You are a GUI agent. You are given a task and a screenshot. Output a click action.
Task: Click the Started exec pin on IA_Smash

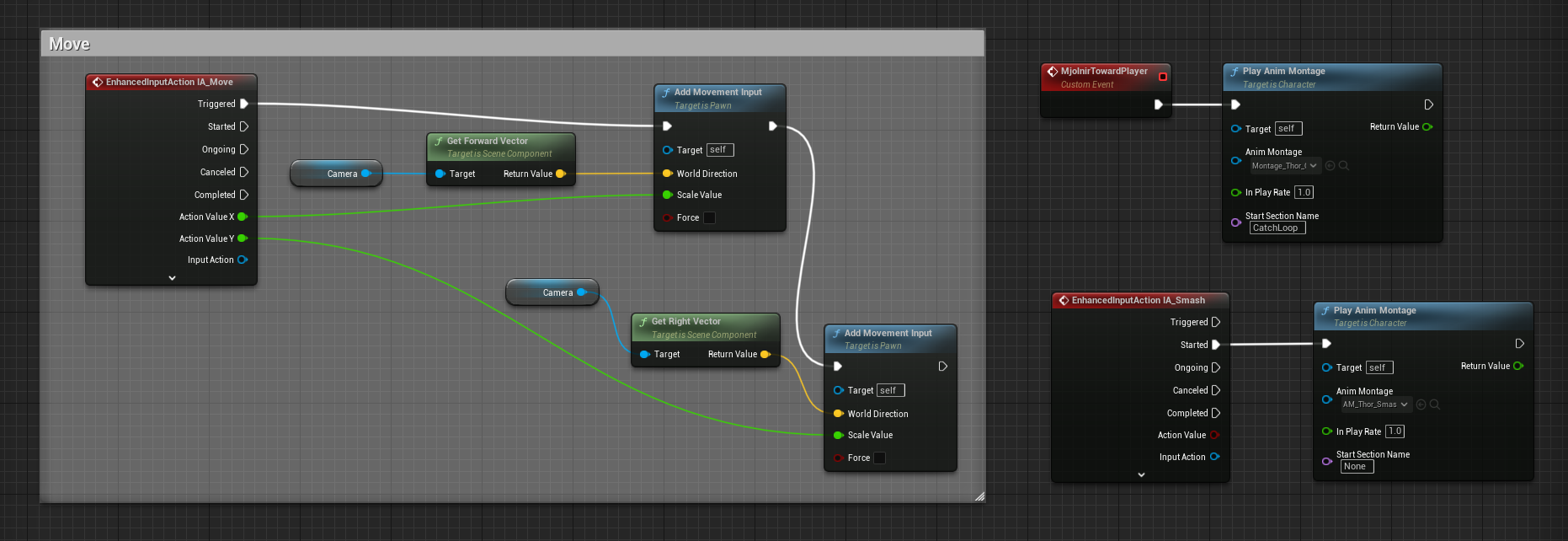pos(1216,345)
